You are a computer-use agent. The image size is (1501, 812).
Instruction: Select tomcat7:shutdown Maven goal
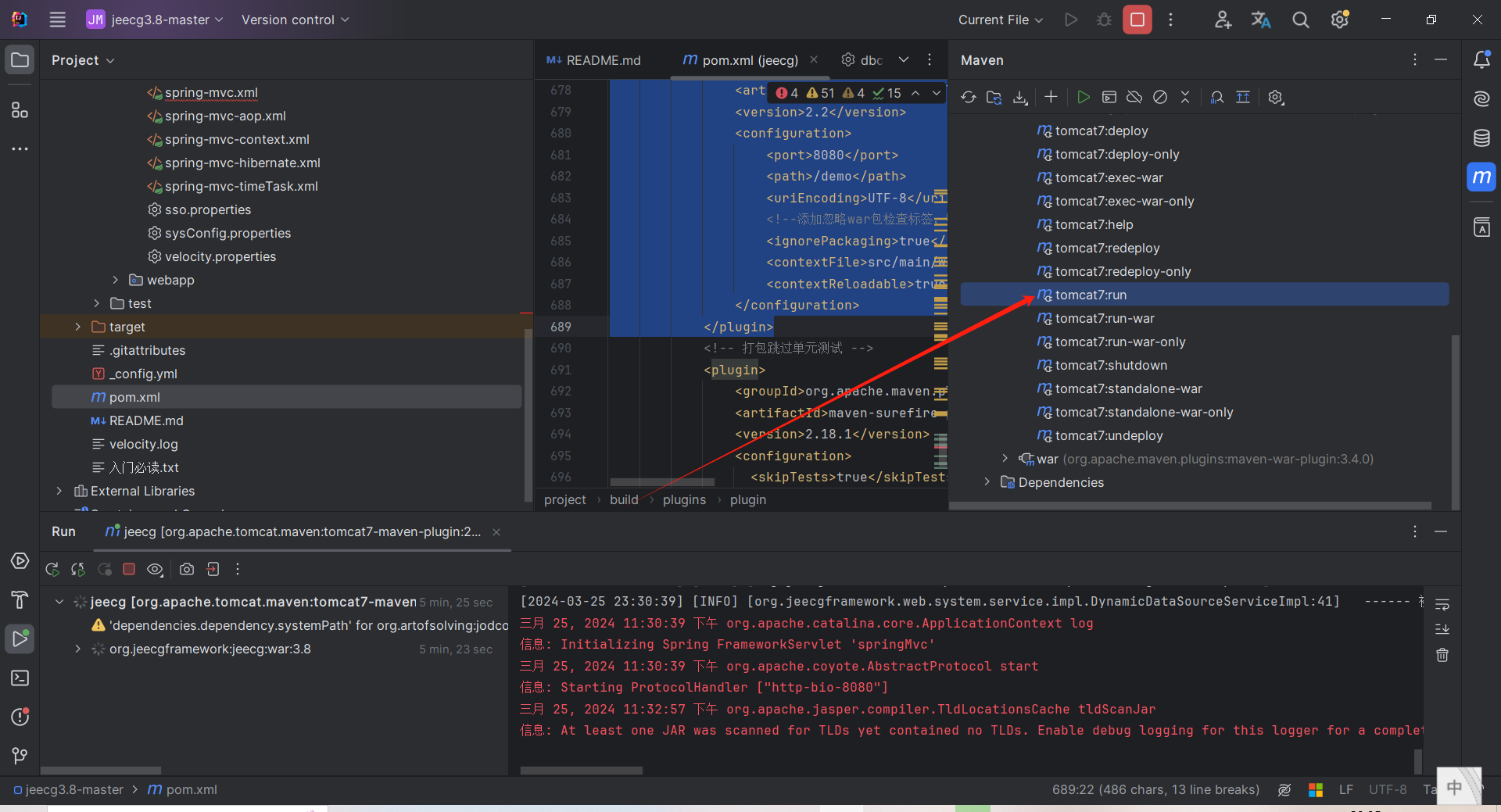(x=1110, y=365)
